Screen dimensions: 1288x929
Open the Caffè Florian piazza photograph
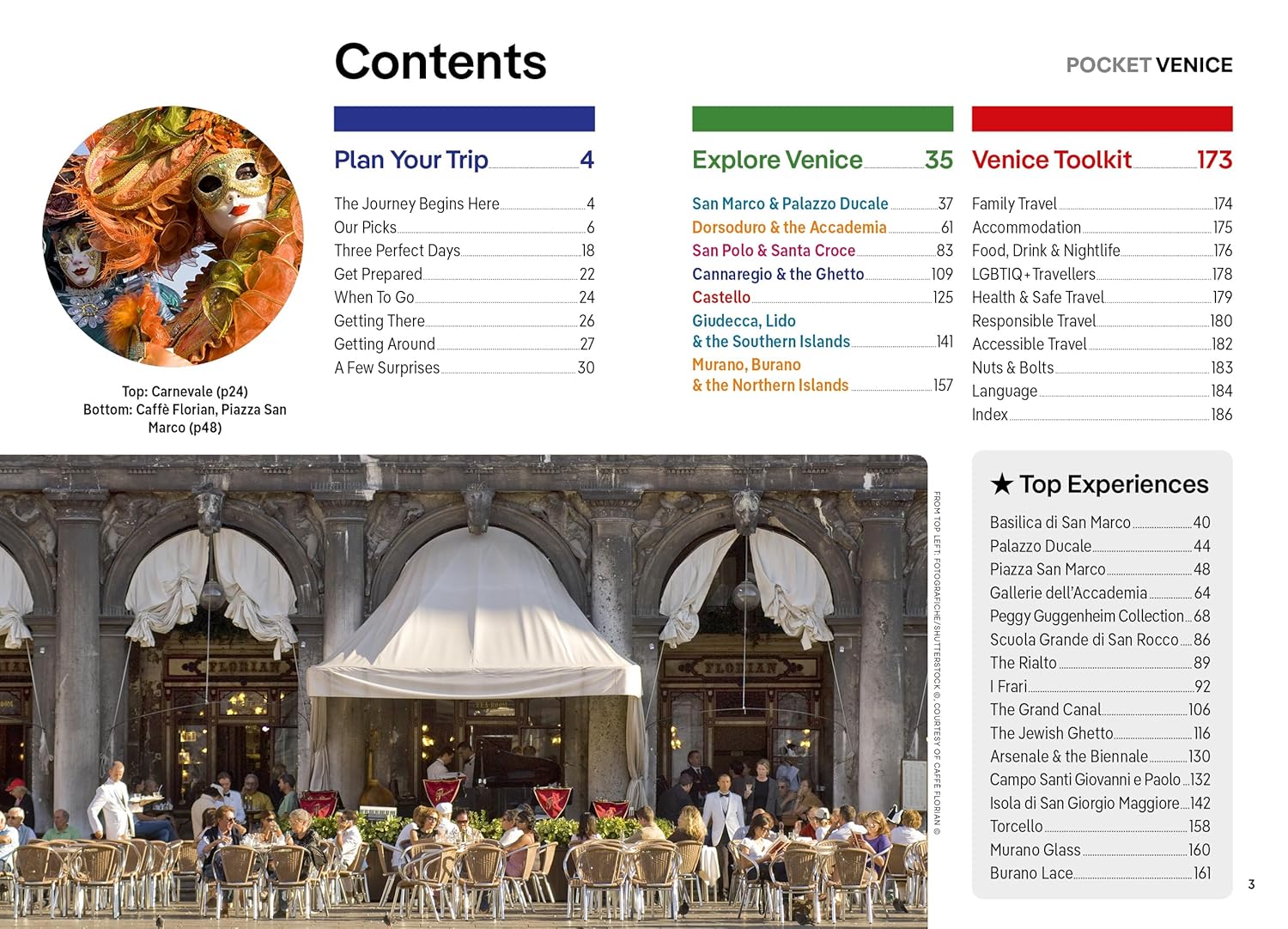[464, 691]
